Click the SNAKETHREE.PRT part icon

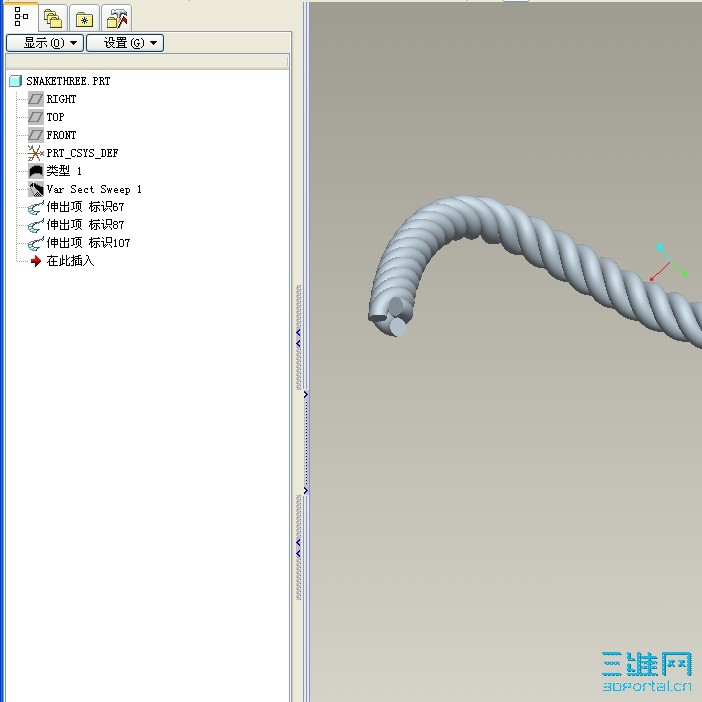pos(16,81)
